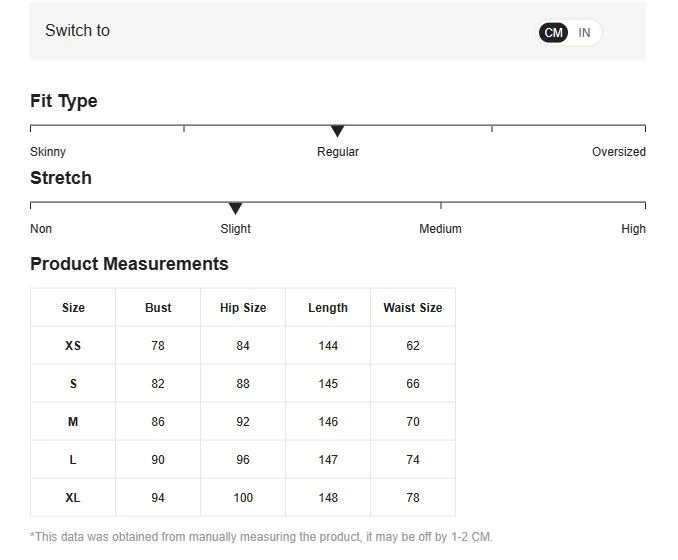Click the Oversized fit label
Image resolution: width=678 pixels, height=560 pixels.
click(618, 152)
